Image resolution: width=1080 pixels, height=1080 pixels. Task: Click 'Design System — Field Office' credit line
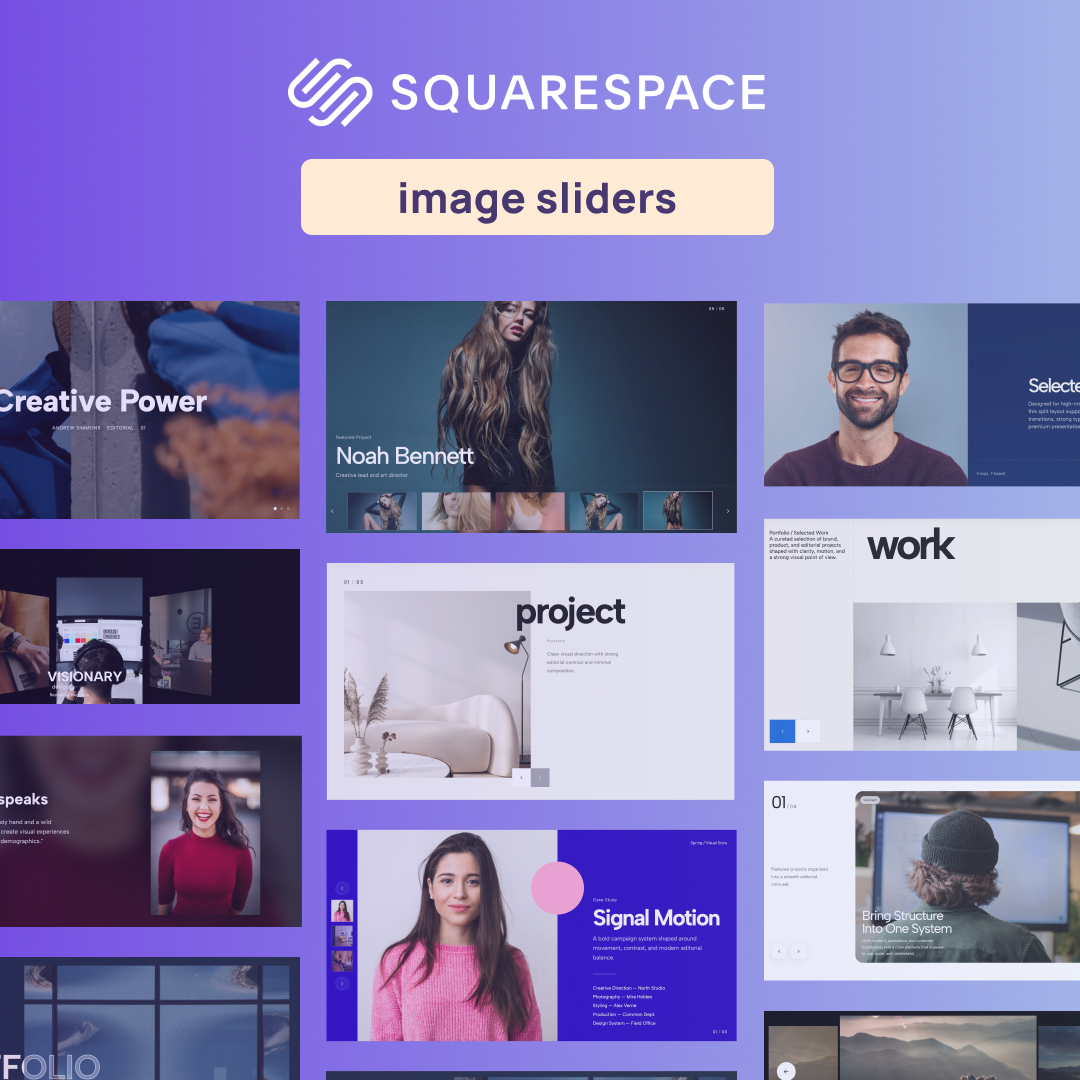pos(624,1023)
